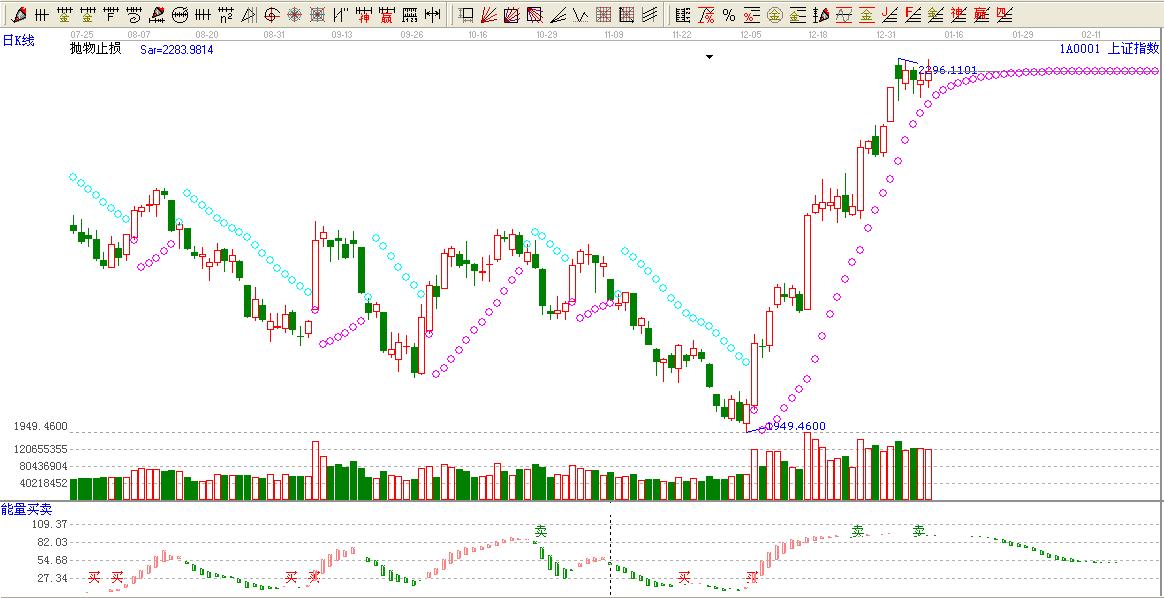
Task: Click the Sar=2283.9814 value label
Action: [x=176, y=49]
